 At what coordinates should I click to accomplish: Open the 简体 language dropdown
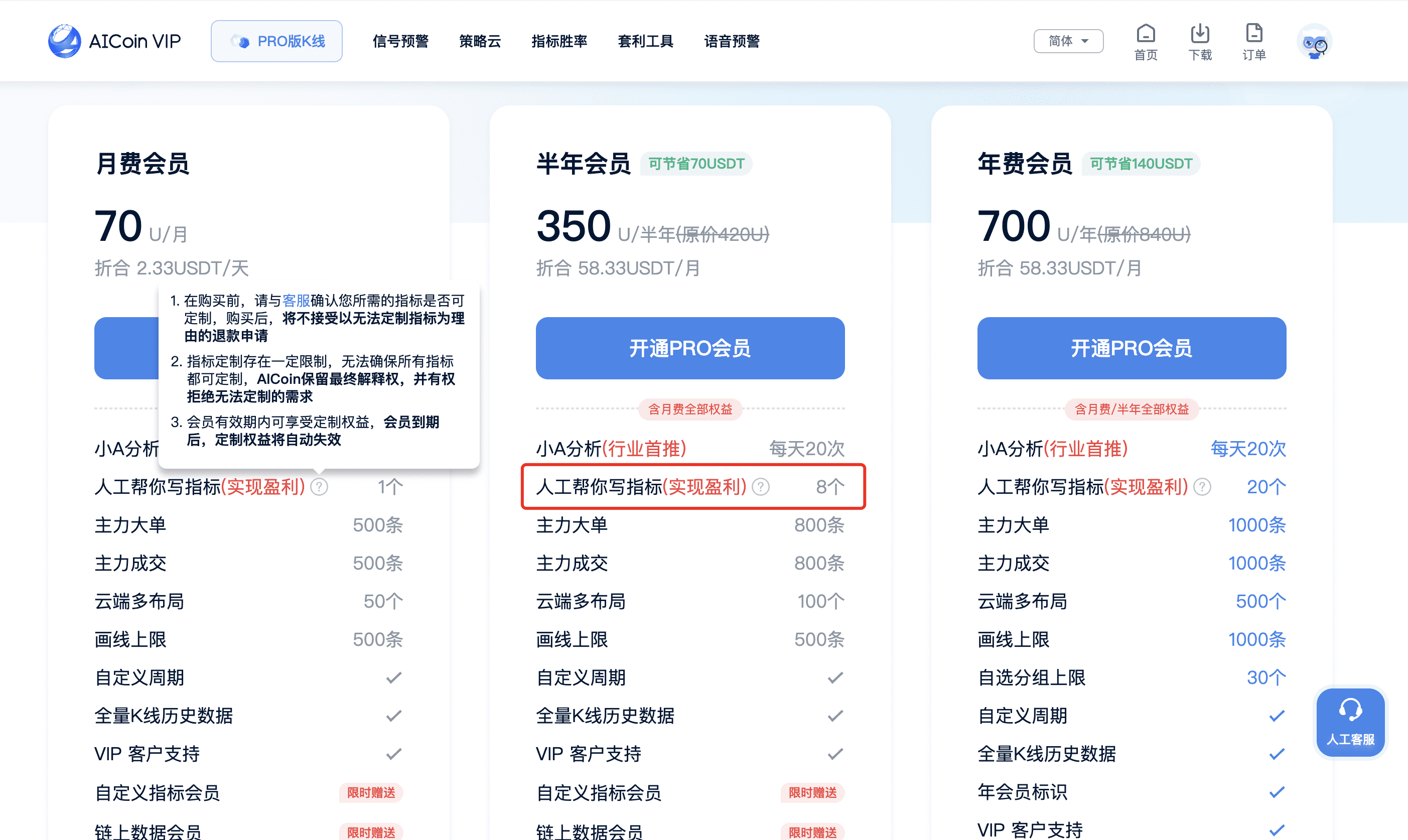[1068, 41]
